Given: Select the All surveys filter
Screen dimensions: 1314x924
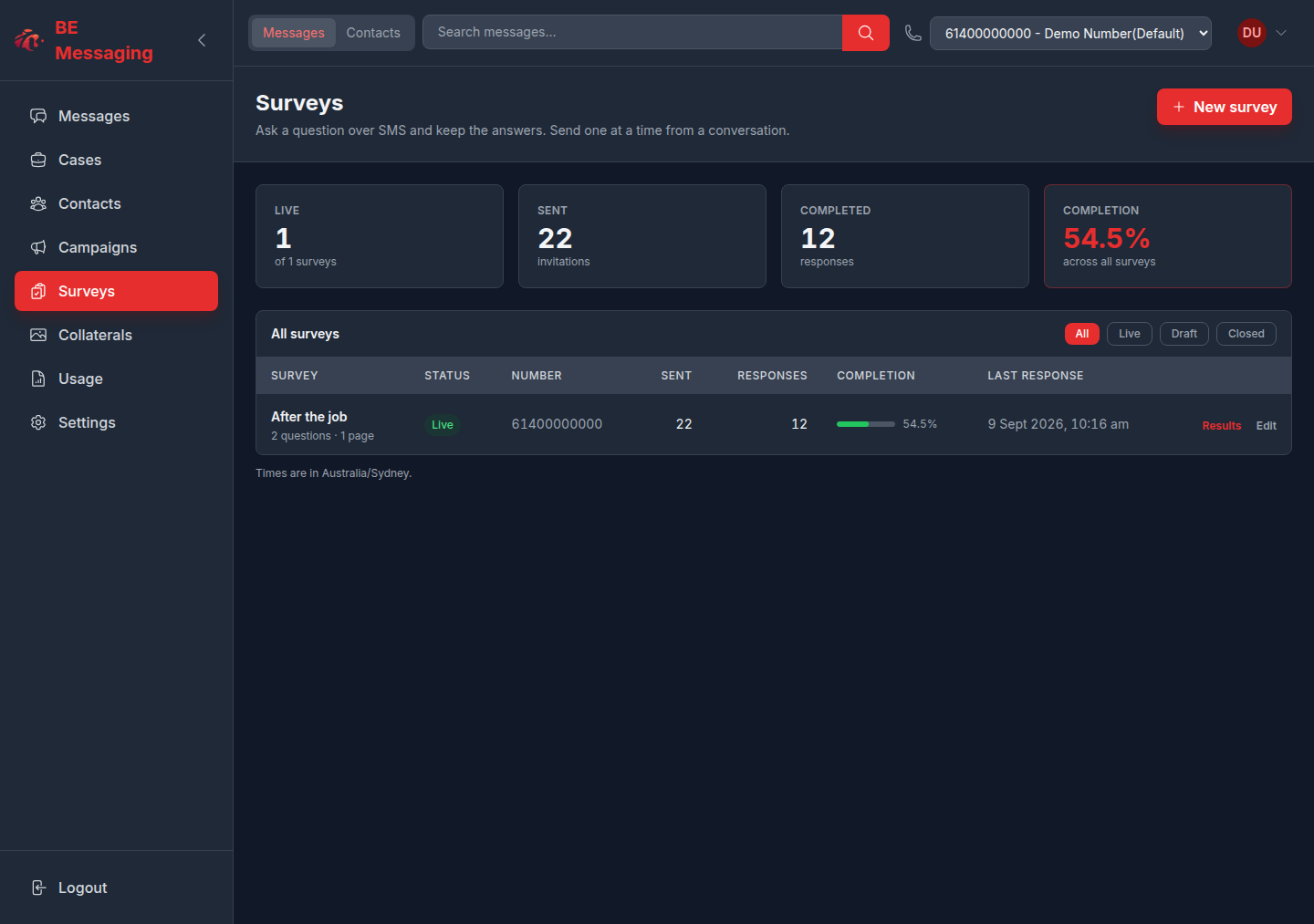Looking at the screenshot, I should pos(1082,334).
